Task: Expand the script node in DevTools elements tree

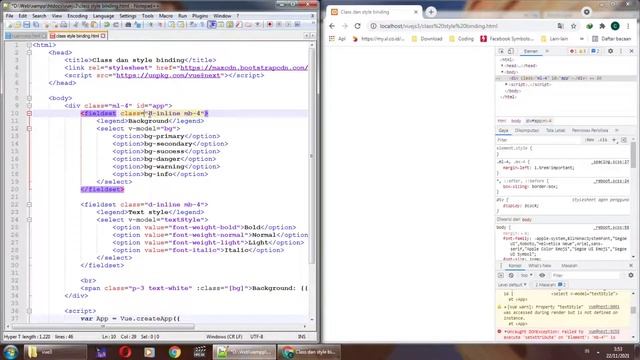Action: pyautogui.click(x=507, y=84)
